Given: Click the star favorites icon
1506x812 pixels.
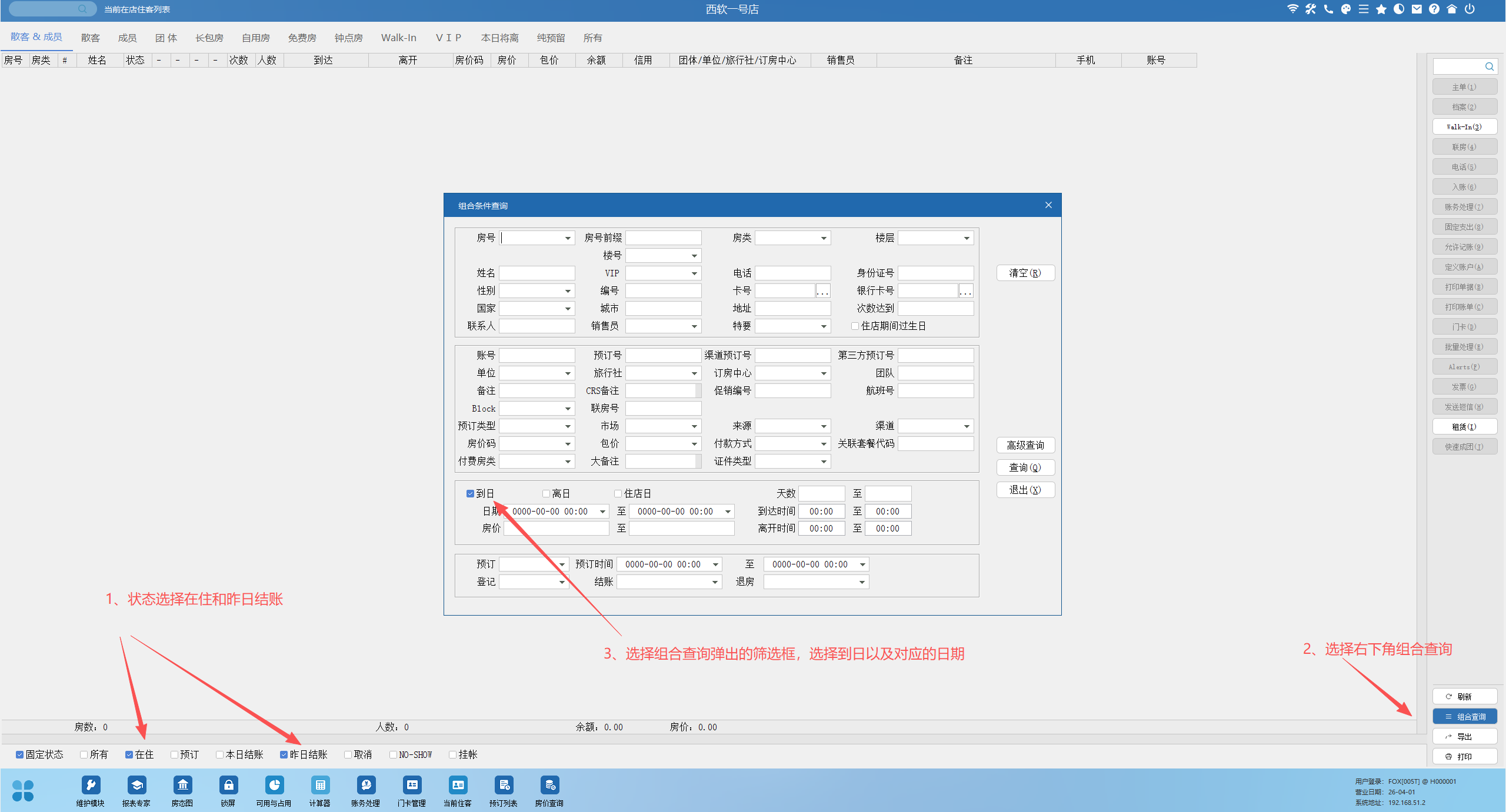Looking at the screenshot, I should (1381, 9).
